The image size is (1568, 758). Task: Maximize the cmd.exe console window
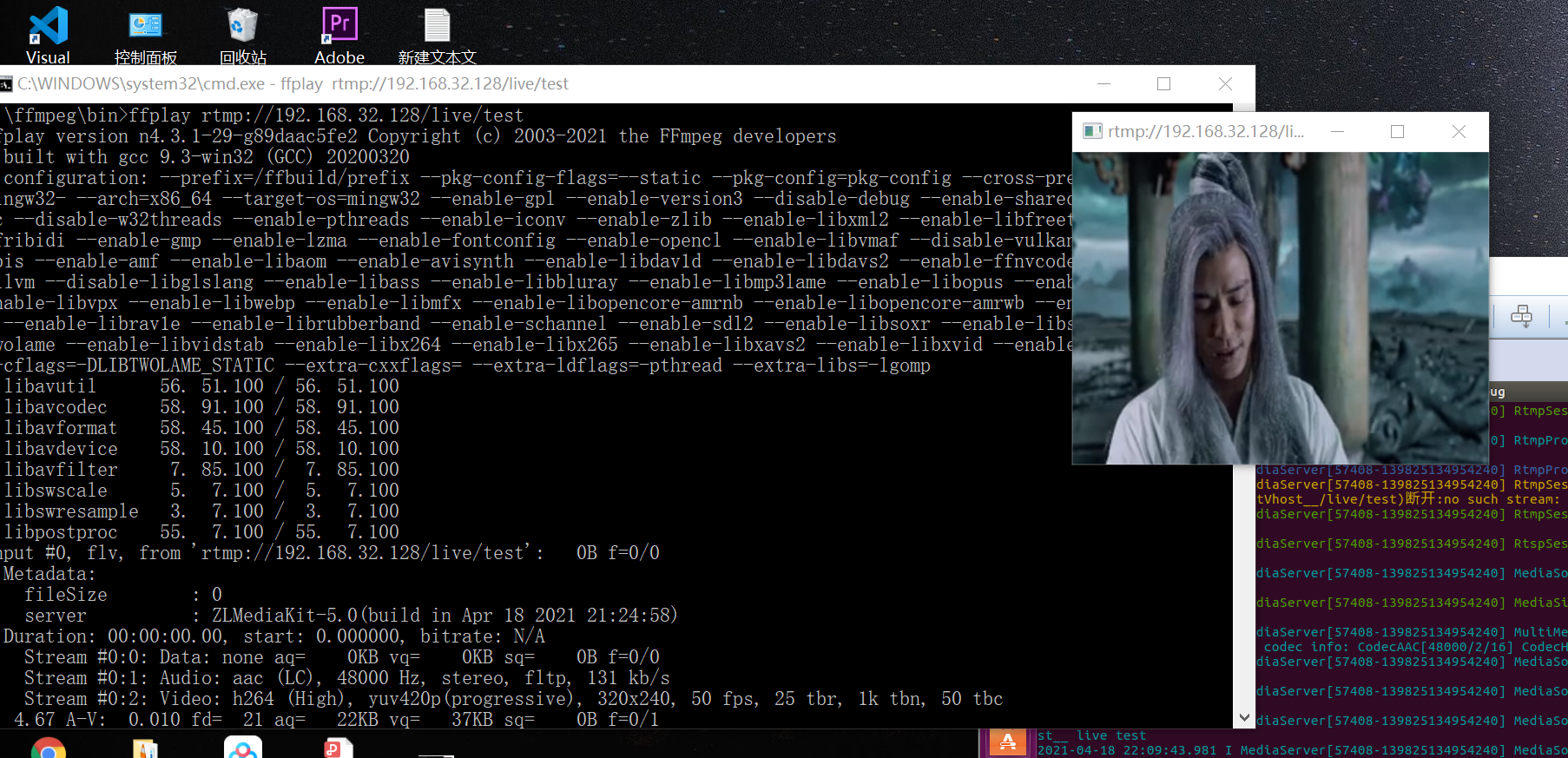pos(1163,84)
